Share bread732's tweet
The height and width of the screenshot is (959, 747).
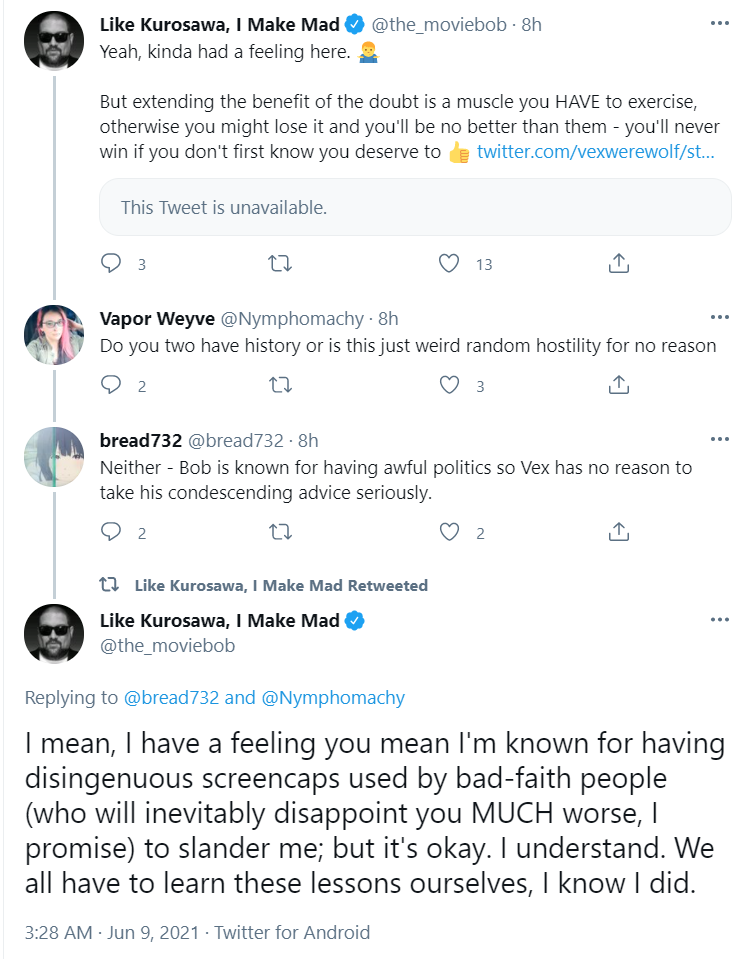point(619,532)
